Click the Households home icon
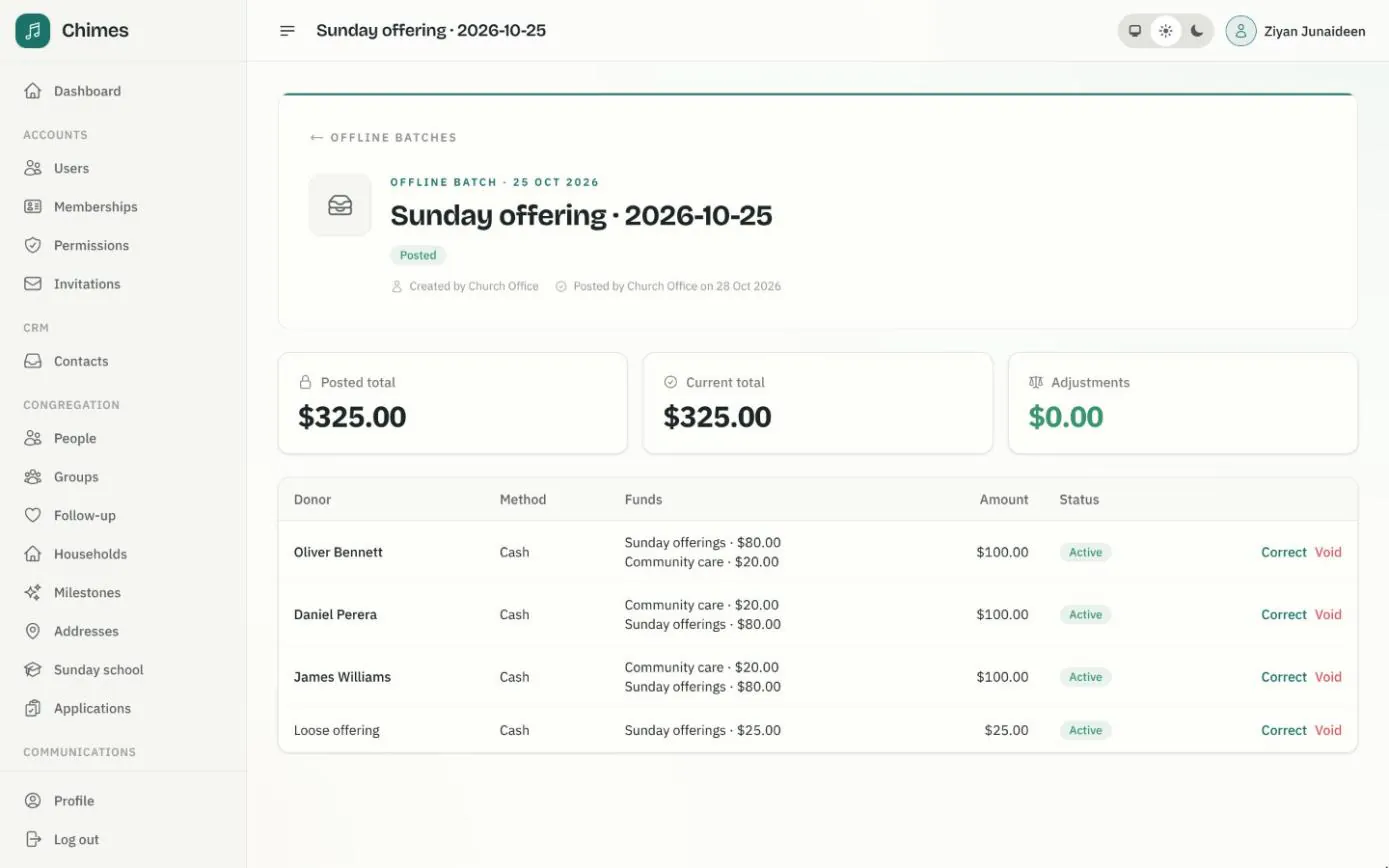This screenshot has height=868, width=1389. pos(33,554)
